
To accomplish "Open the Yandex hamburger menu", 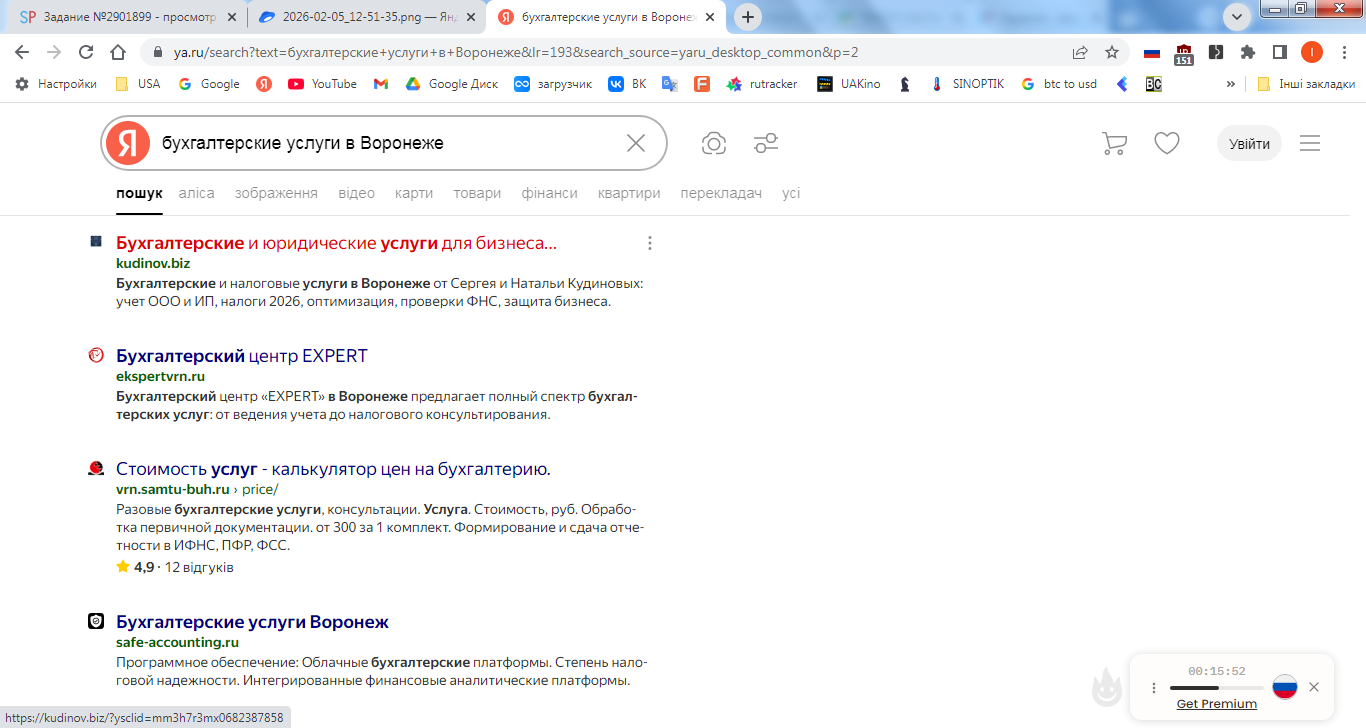I will pos(1310,143).
